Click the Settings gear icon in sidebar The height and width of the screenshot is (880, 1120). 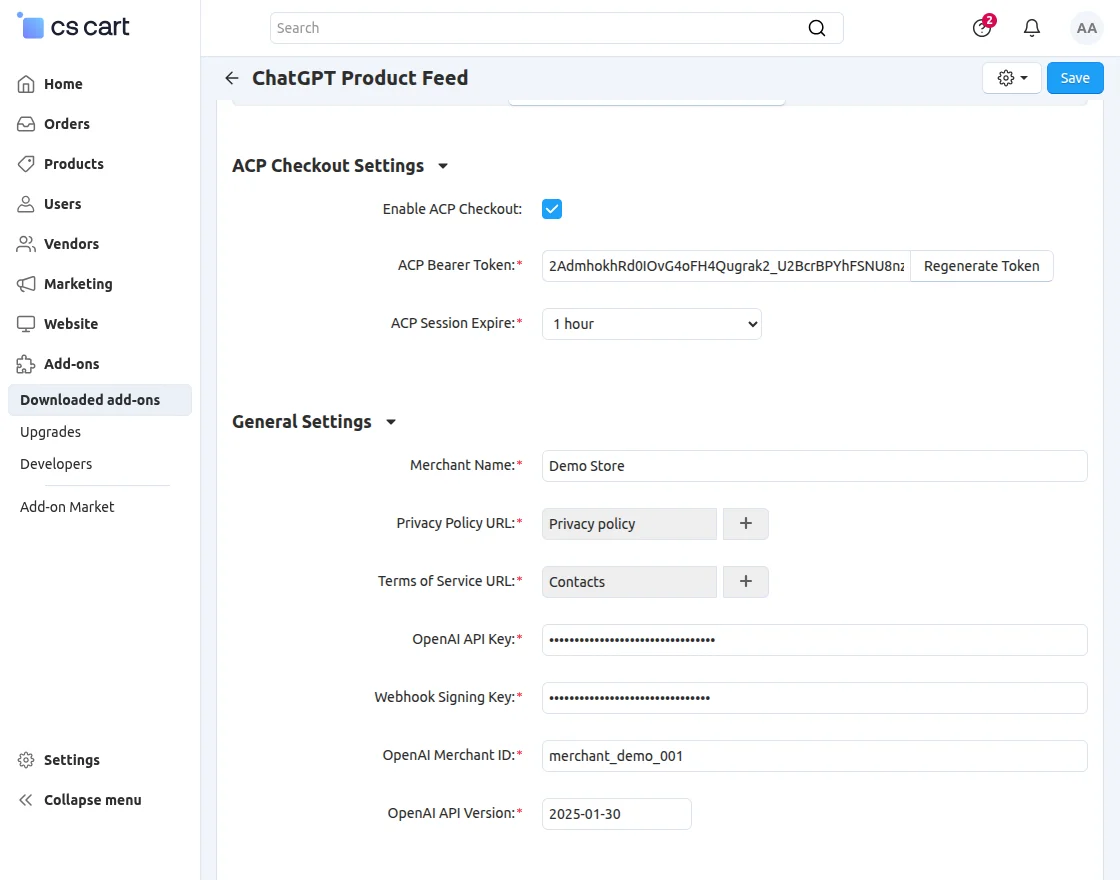click(x=26, y=760)
